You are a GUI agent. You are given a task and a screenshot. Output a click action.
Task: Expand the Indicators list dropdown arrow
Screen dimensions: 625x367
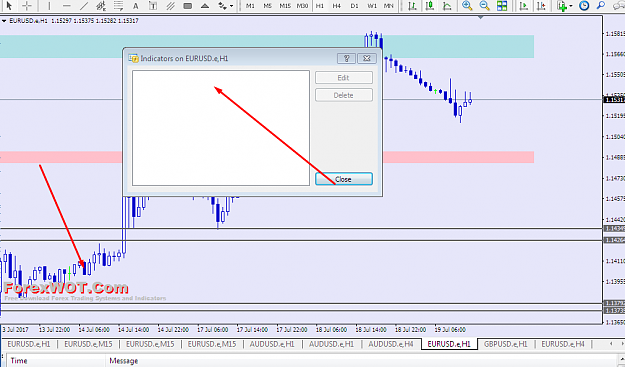(571, 6)
